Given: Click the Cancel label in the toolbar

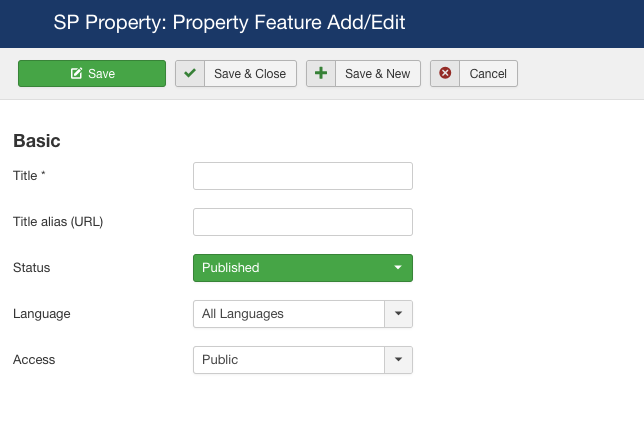Looking at the screenshot, I should [x=488, y=74].
